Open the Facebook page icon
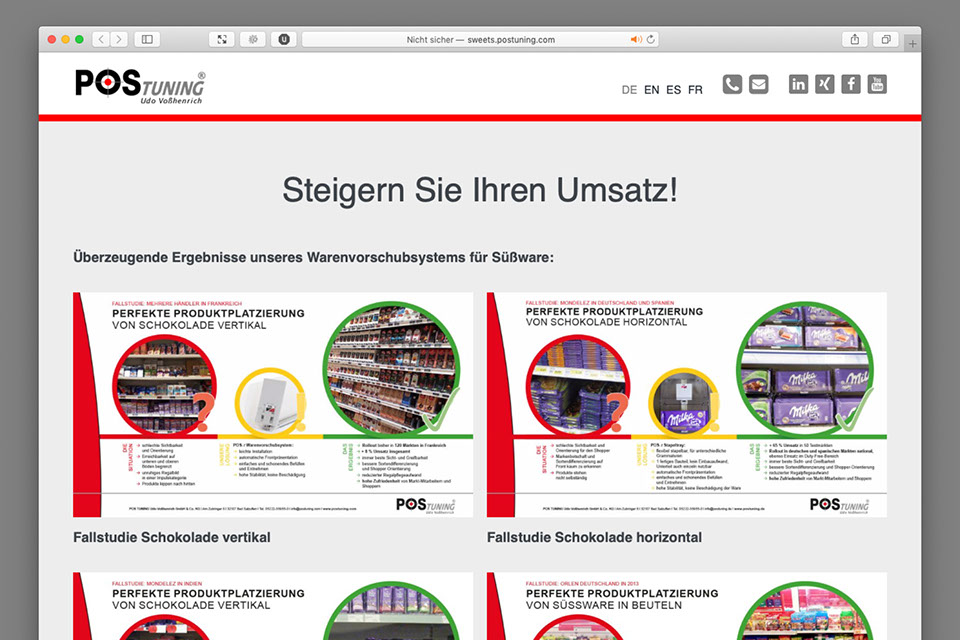Image resolution: width=960 pixels, height=640 pixels. point(850,85)
